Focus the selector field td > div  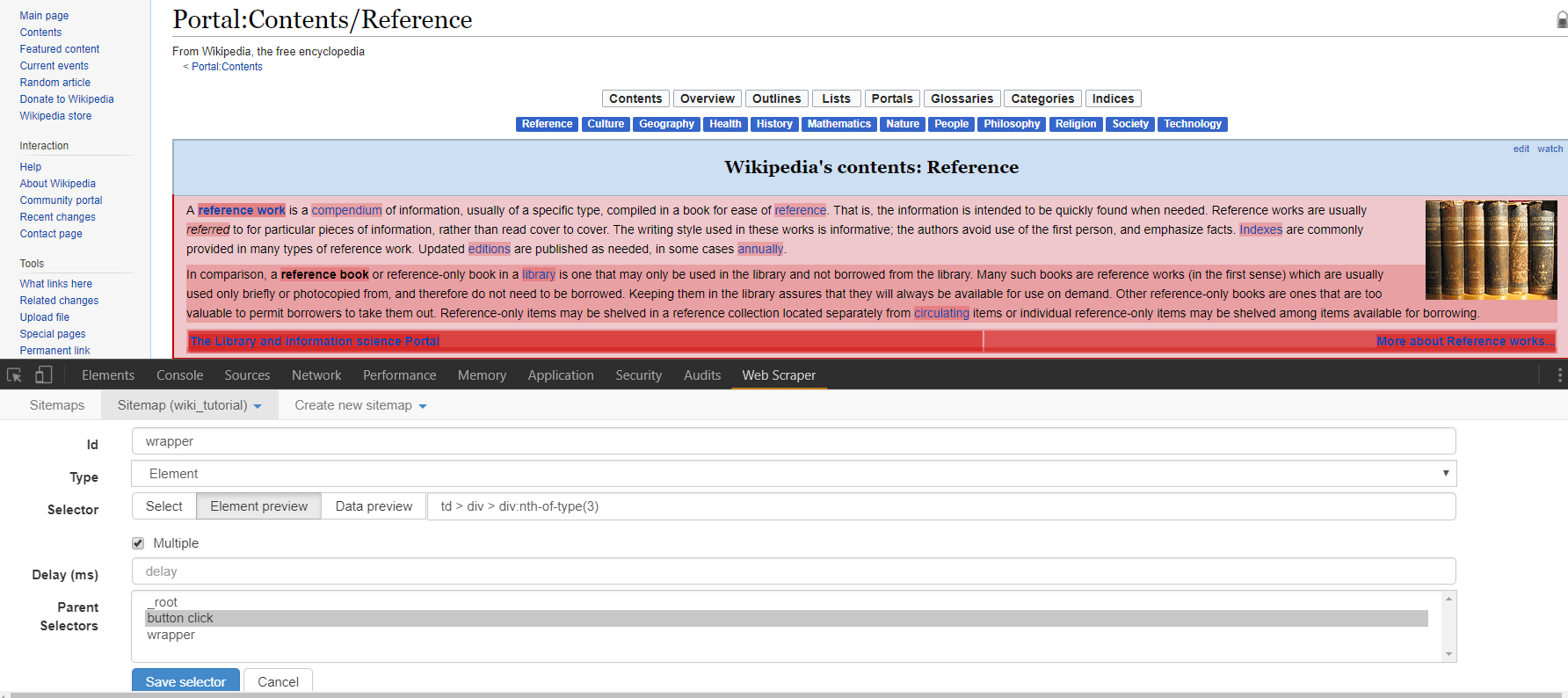tap(941, 506)
